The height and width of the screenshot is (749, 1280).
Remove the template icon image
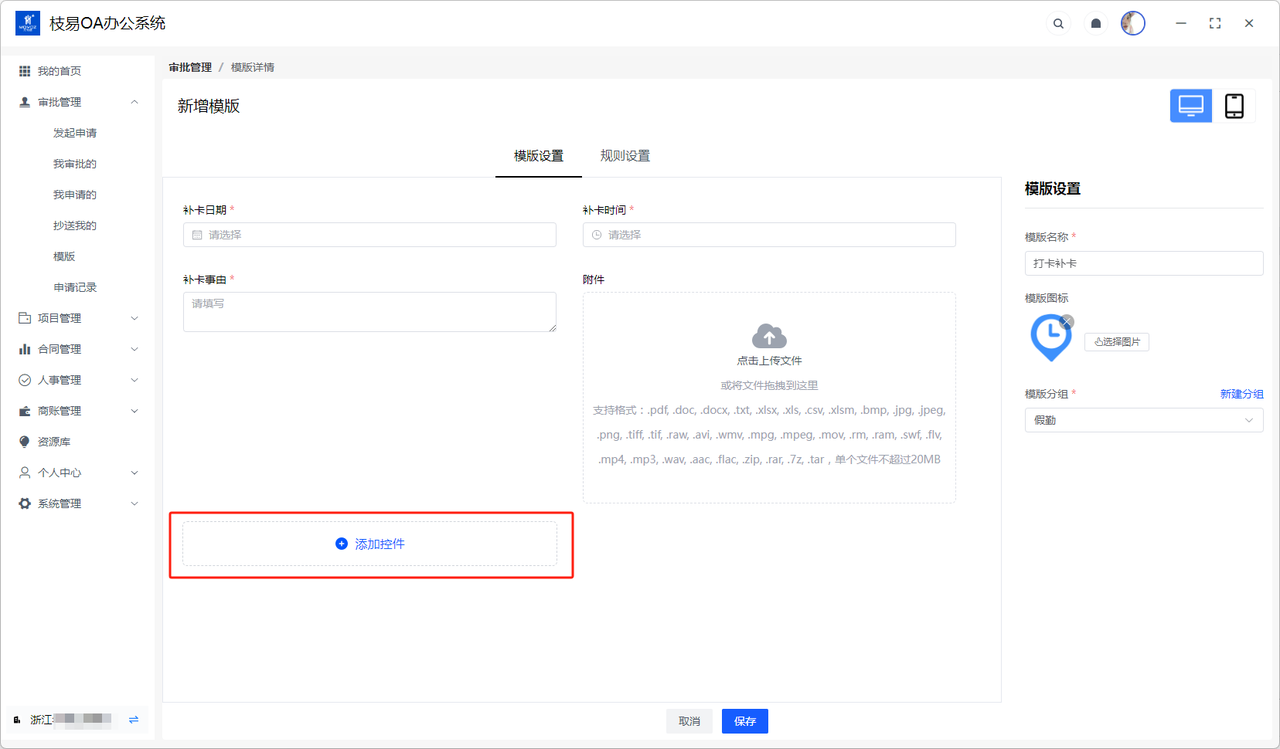pyautogui.click(x=1067, y=321)
